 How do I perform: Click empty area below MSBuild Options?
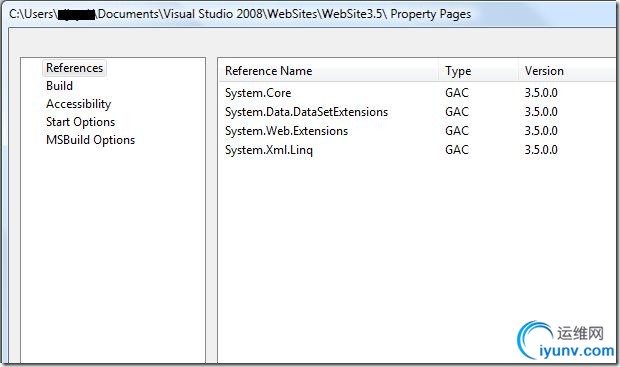point(113,253)
